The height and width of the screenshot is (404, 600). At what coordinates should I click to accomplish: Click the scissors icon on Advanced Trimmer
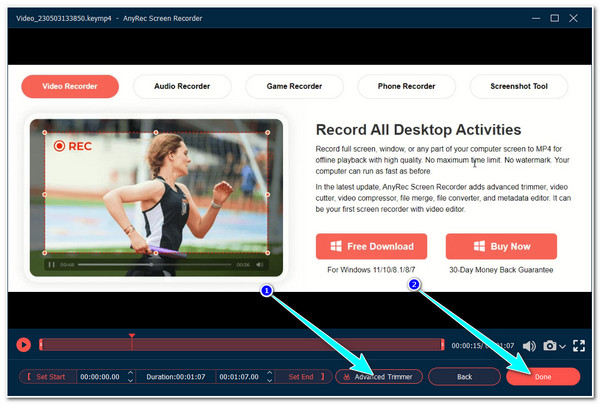point(346,377)
